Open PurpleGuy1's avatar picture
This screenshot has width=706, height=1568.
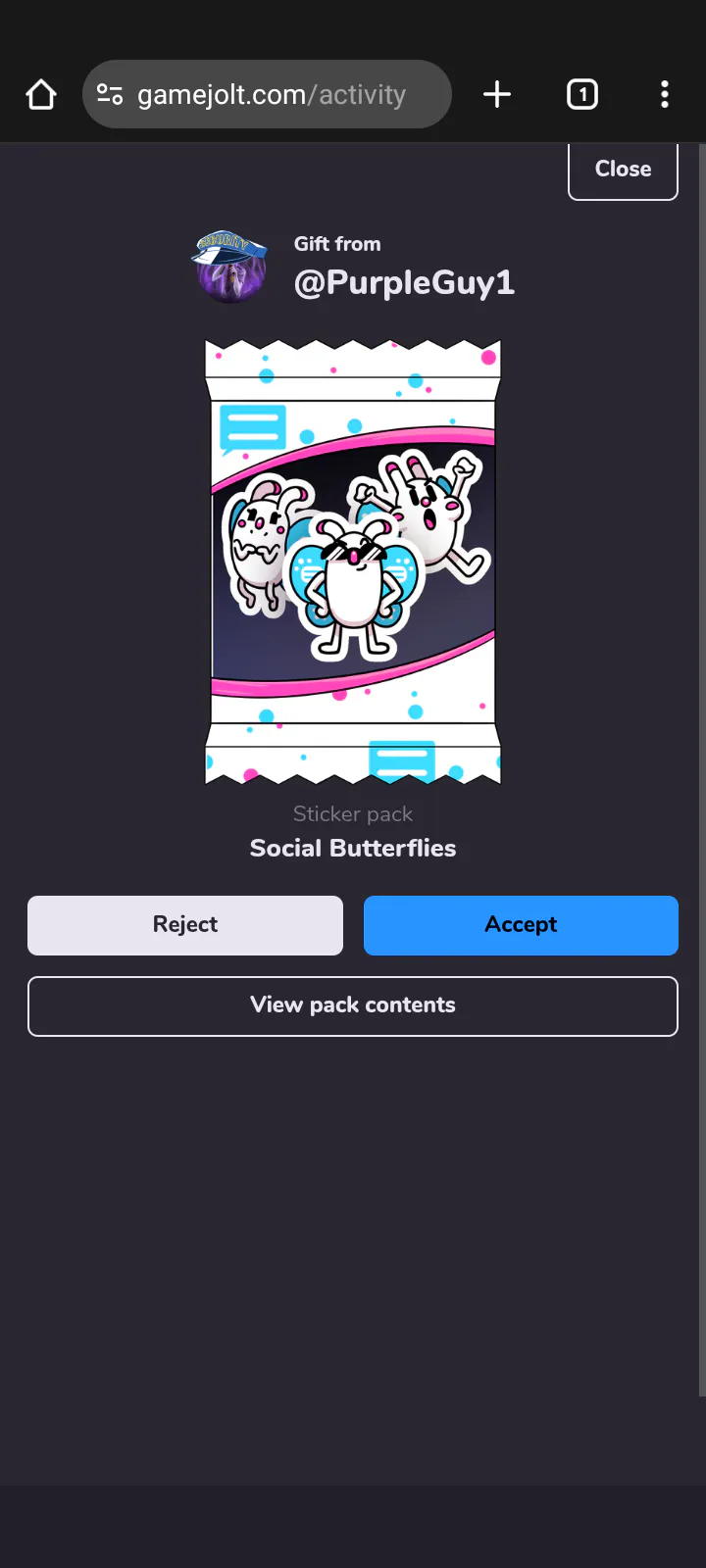pyautogui.click(x=229, y=267)
